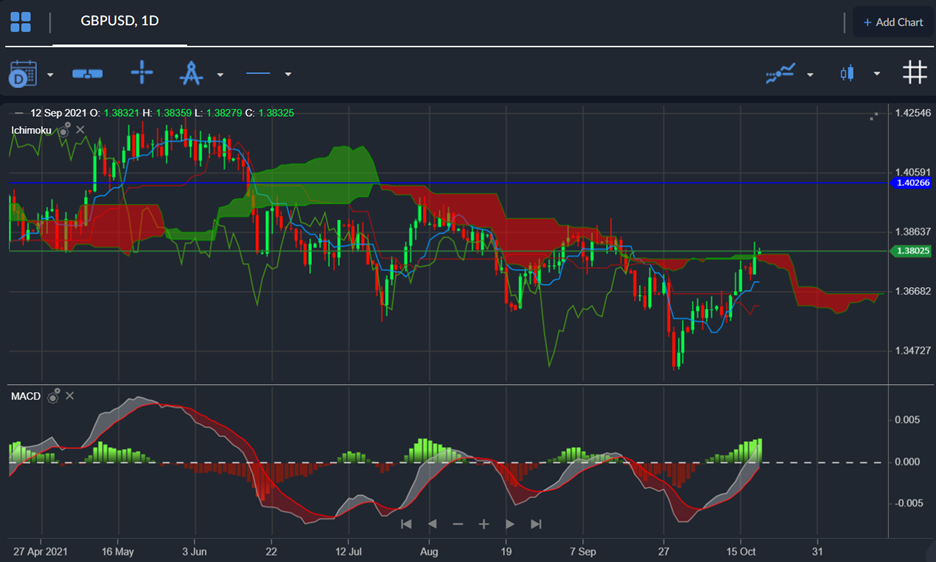Open the daily timeframe calendar icon

point(23,73)
